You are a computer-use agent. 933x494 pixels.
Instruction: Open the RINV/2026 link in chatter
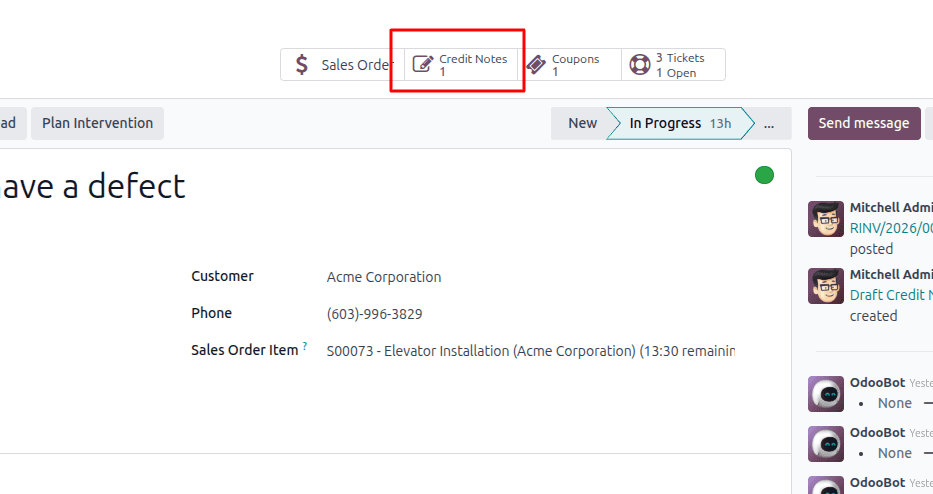(x=891, y=228)
